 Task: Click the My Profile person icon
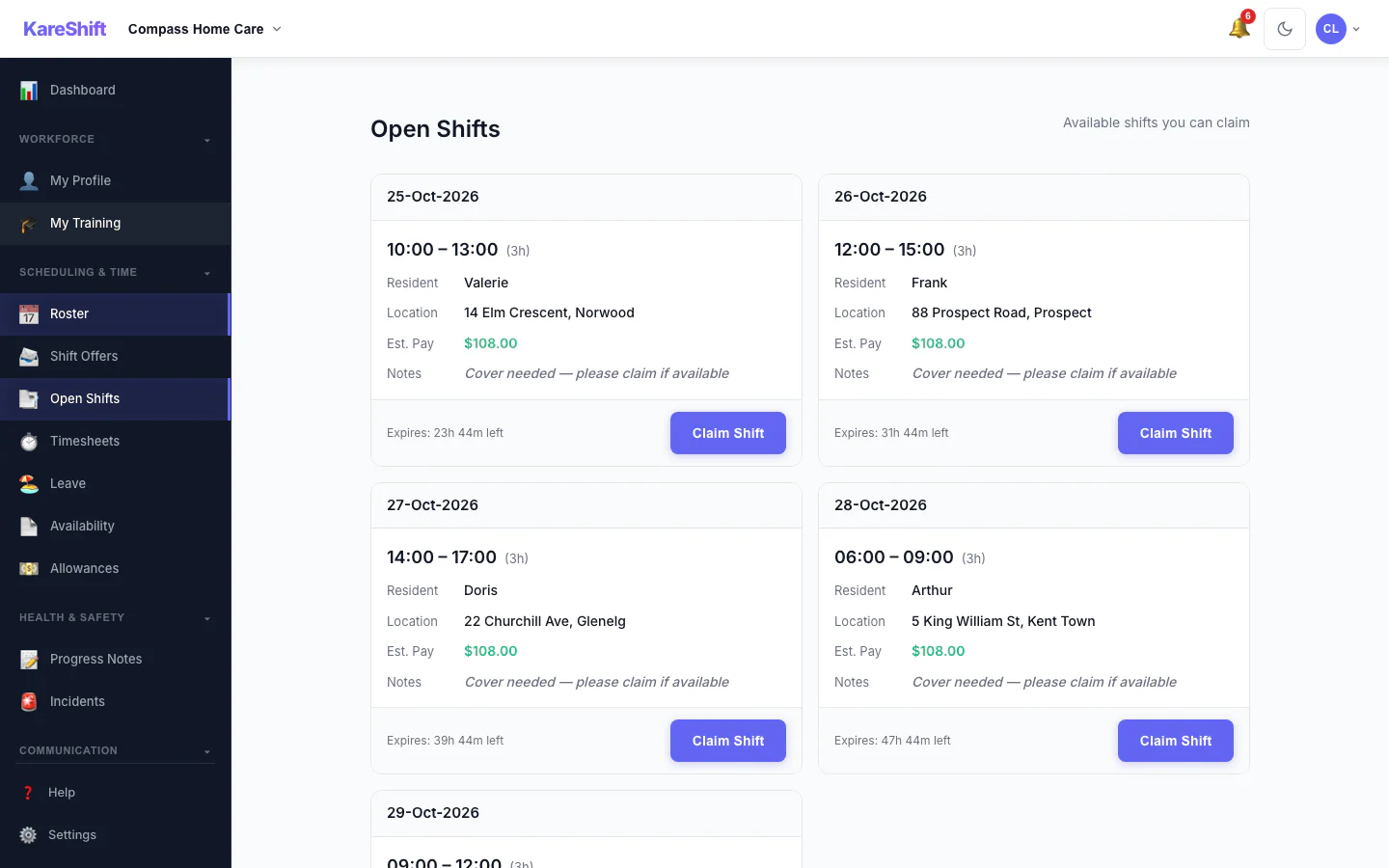pos(29,180)
